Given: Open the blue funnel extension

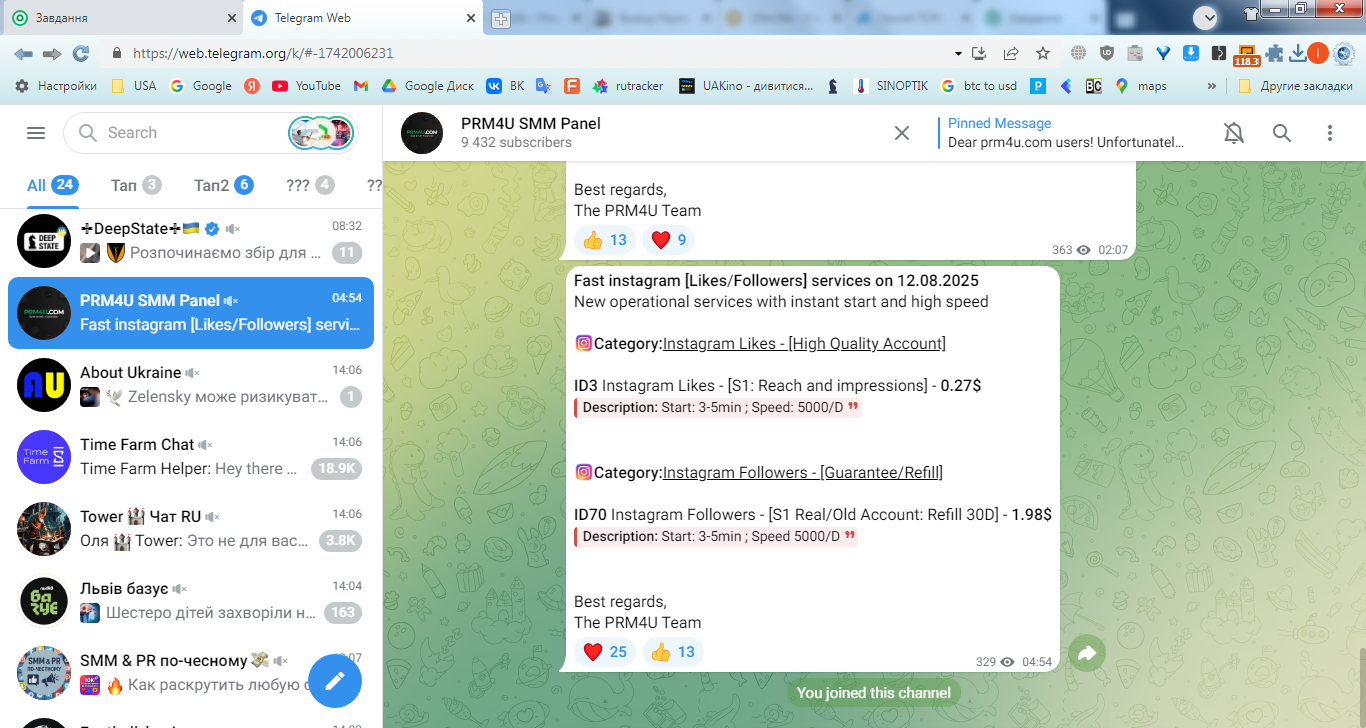Looking at the screenshot, I should click(1163, 53).
